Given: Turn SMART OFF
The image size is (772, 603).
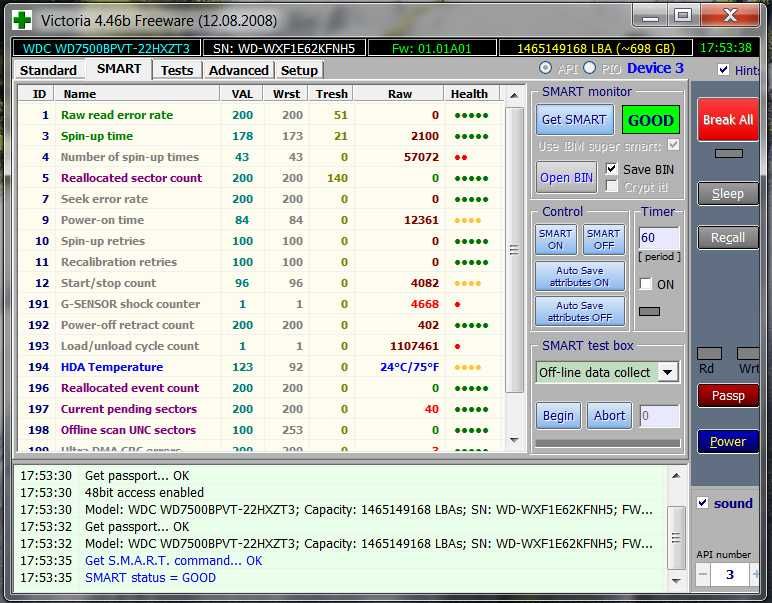Looking at the screenshot, I should (x=603, y=240).
